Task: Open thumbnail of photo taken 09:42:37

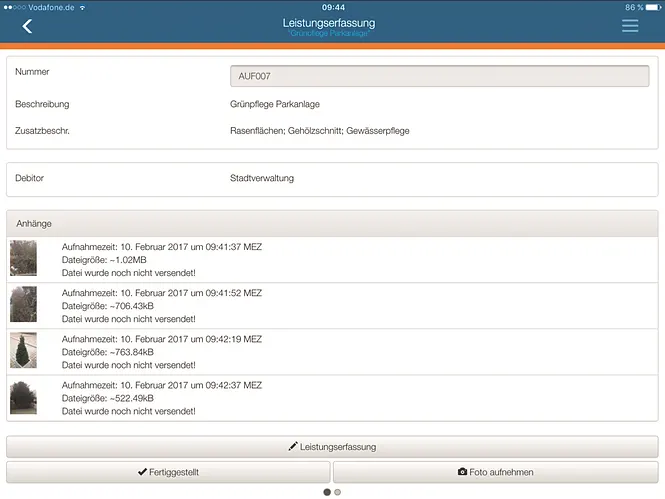Action: 23,396
